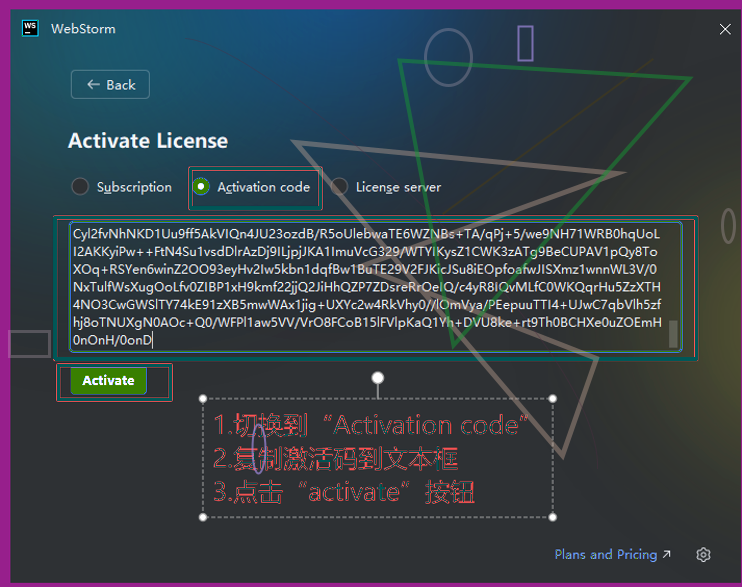Click inside the activation code text area
The width and height of the screenshot is (742, 587).
[375, 287]
